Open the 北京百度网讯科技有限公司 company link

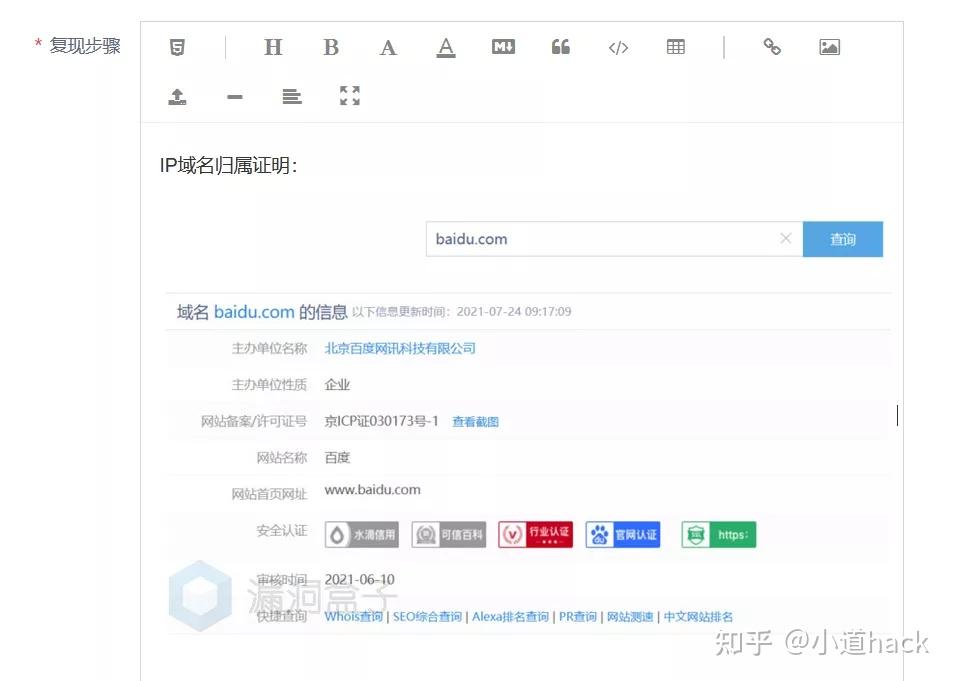[399, 348]
